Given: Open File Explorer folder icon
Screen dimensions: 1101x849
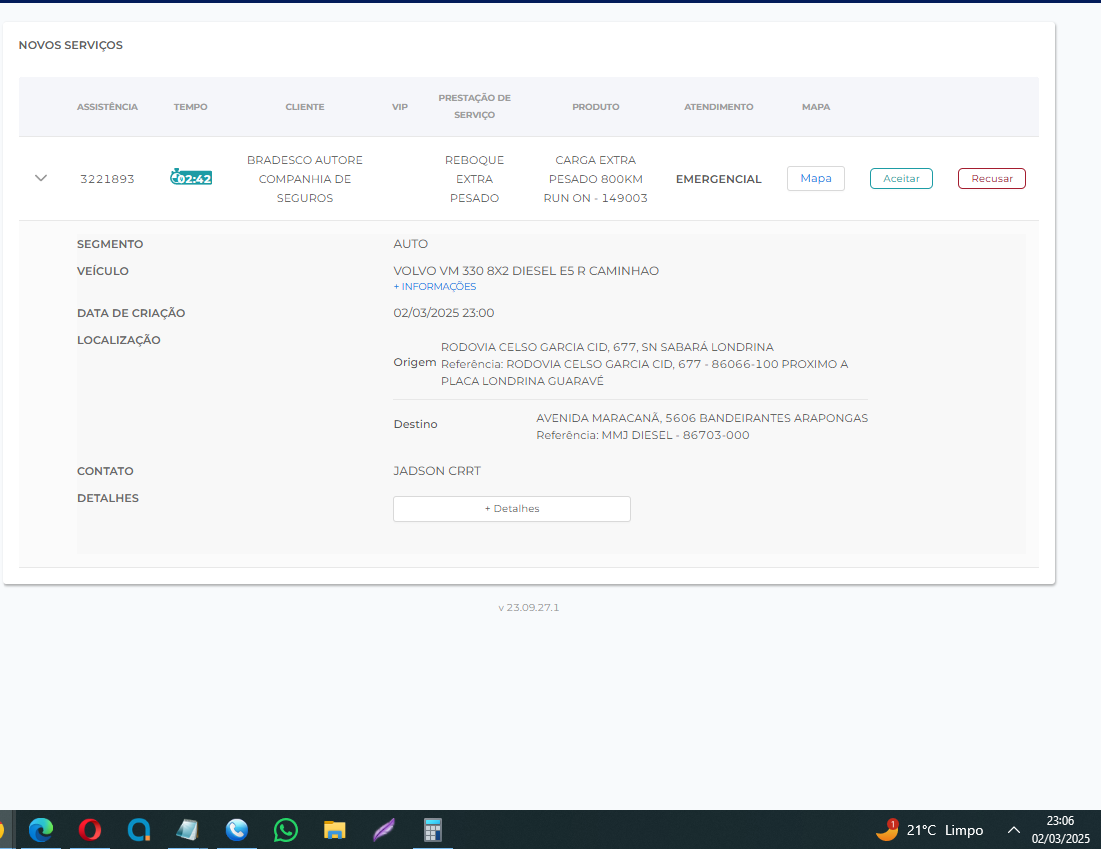Looking at the screenshot, I should point(334,830).
